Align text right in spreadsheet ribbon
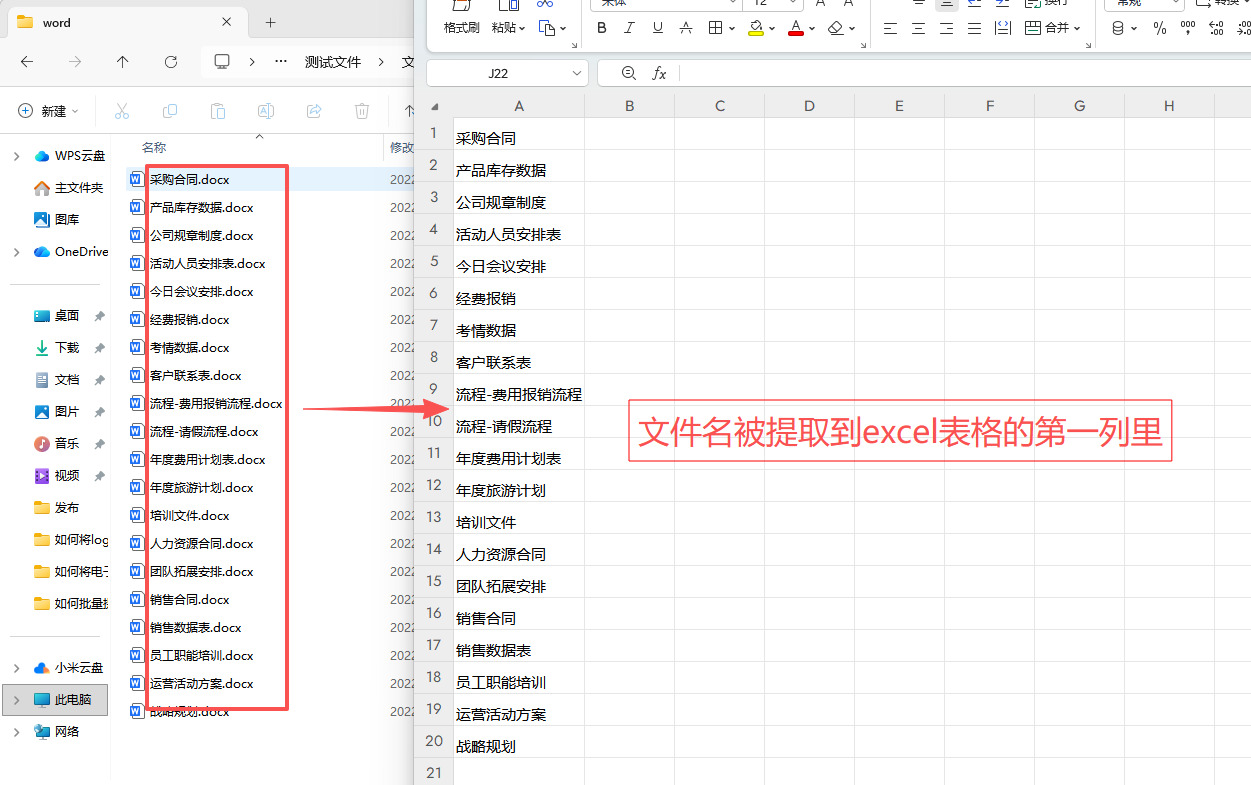This screenshot has height=785, width=1251. 947,28
